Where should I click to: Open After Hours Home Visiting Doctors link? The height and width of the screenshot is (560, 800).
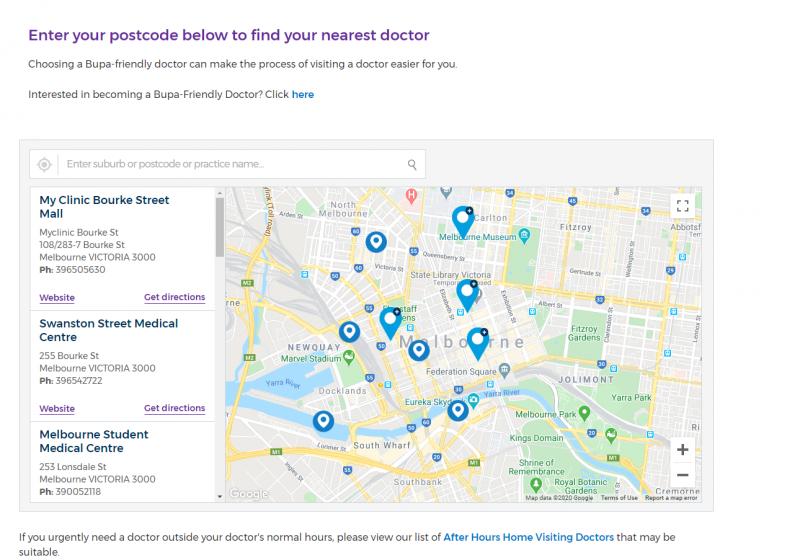[x=529, y=537]
